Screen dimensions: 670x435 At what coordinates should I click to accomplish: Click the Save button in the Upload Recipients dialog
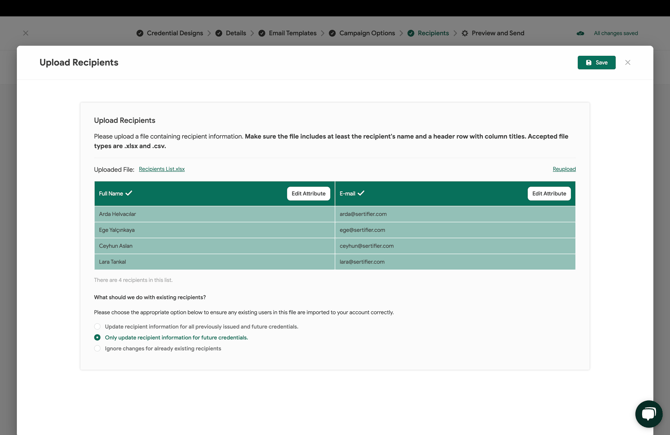(597, 62)
